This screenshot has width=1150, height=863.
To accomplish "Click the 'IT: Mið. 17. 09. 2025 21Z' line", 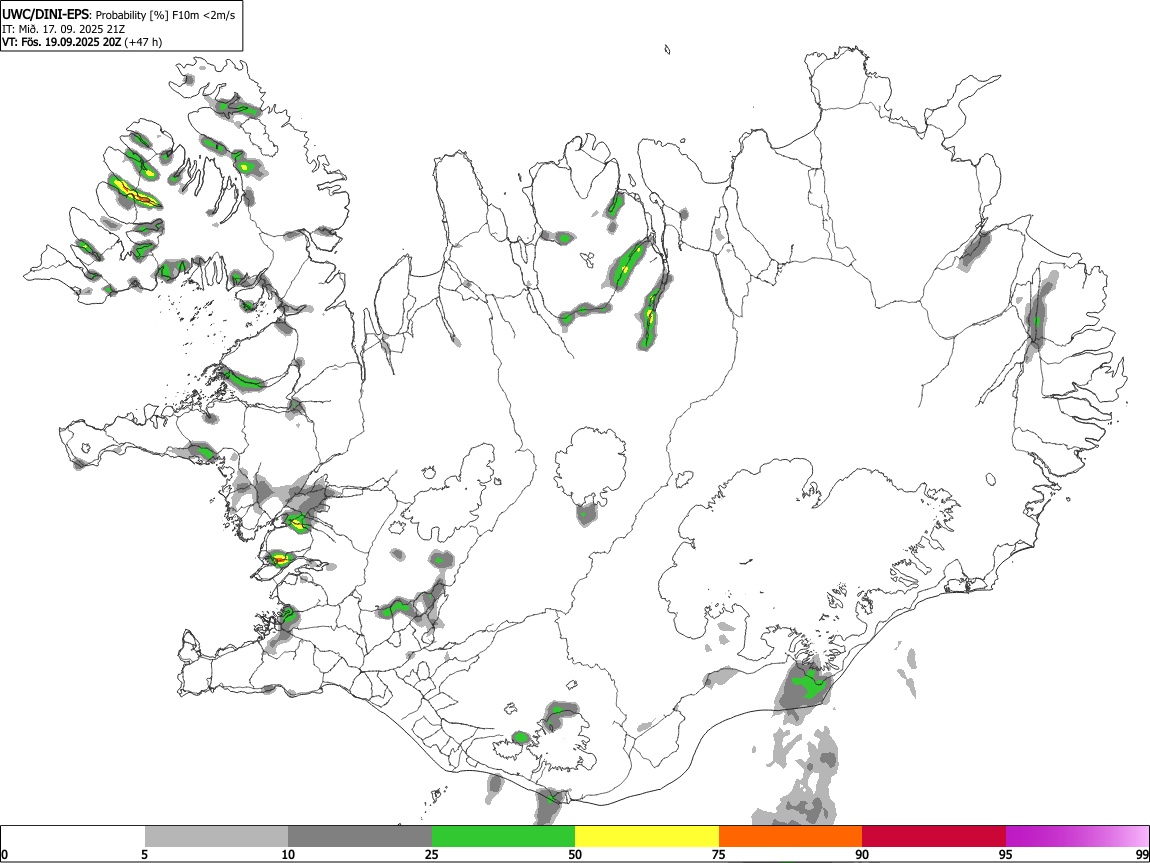I will (64, 29).
